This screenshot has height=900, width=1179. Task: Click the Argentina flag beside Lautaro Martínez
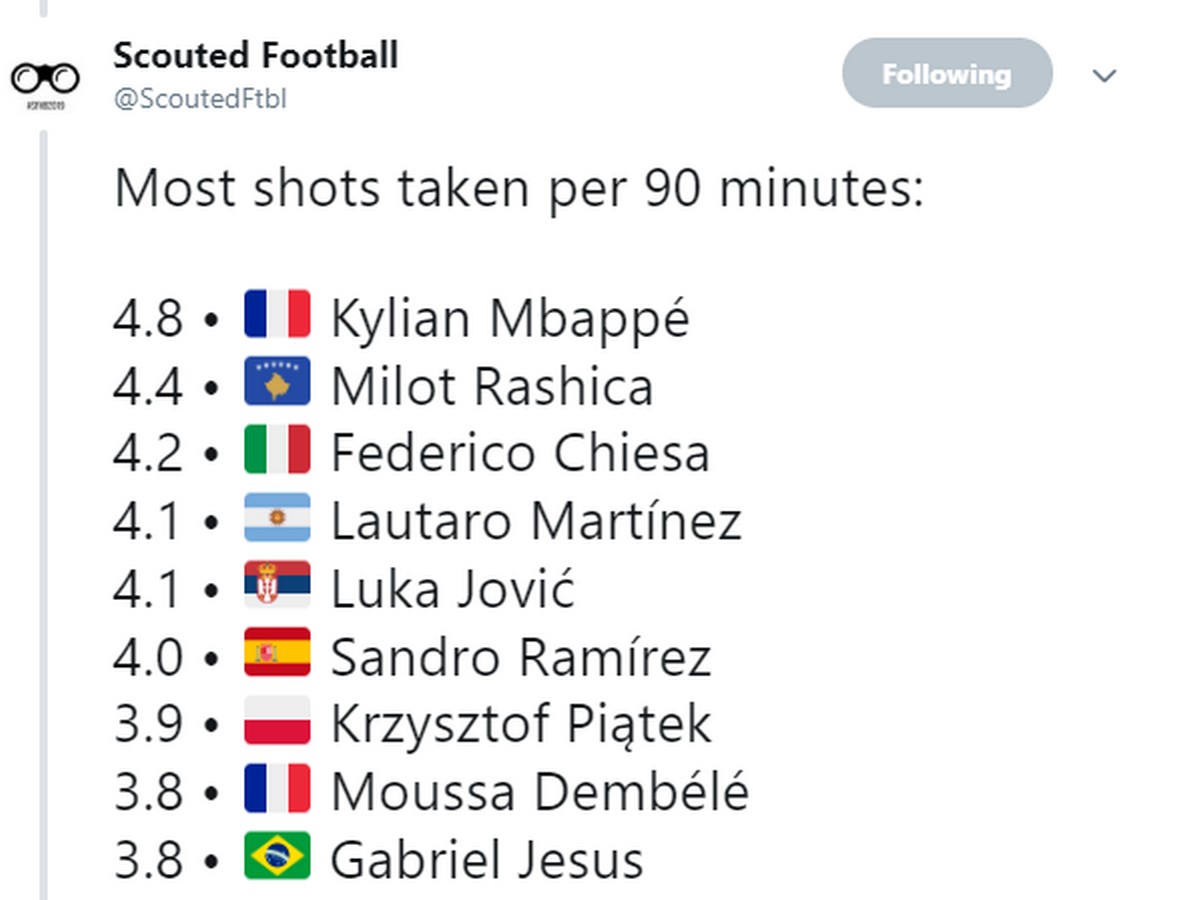coord(277,518)
